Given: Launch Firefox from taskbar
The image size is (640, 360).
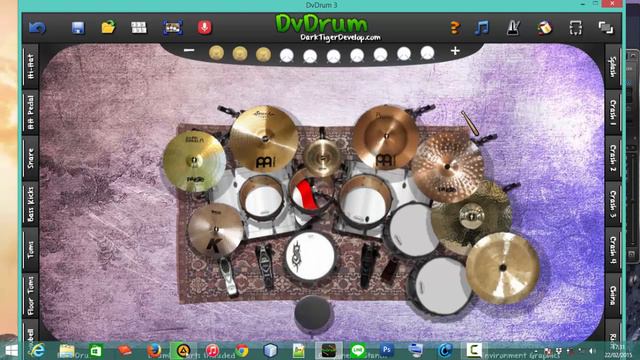Looking at the screenshot, I should click(154, 350).
